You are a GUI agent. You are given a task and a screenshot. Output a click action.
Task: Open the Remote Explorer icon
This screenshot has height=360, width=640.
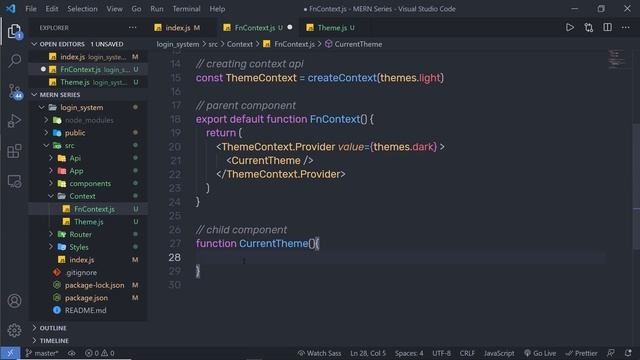tap(14, 181)
